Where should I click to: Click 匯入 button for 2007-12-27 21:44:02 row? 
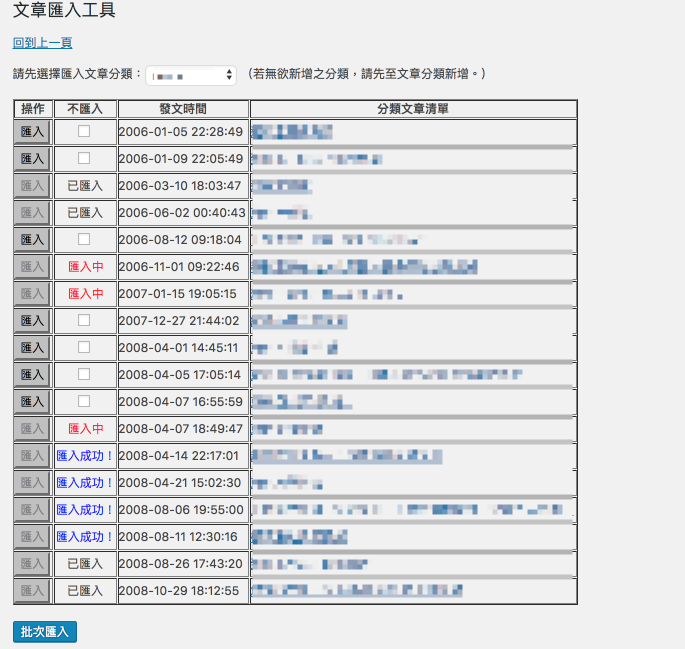(32, 321)
